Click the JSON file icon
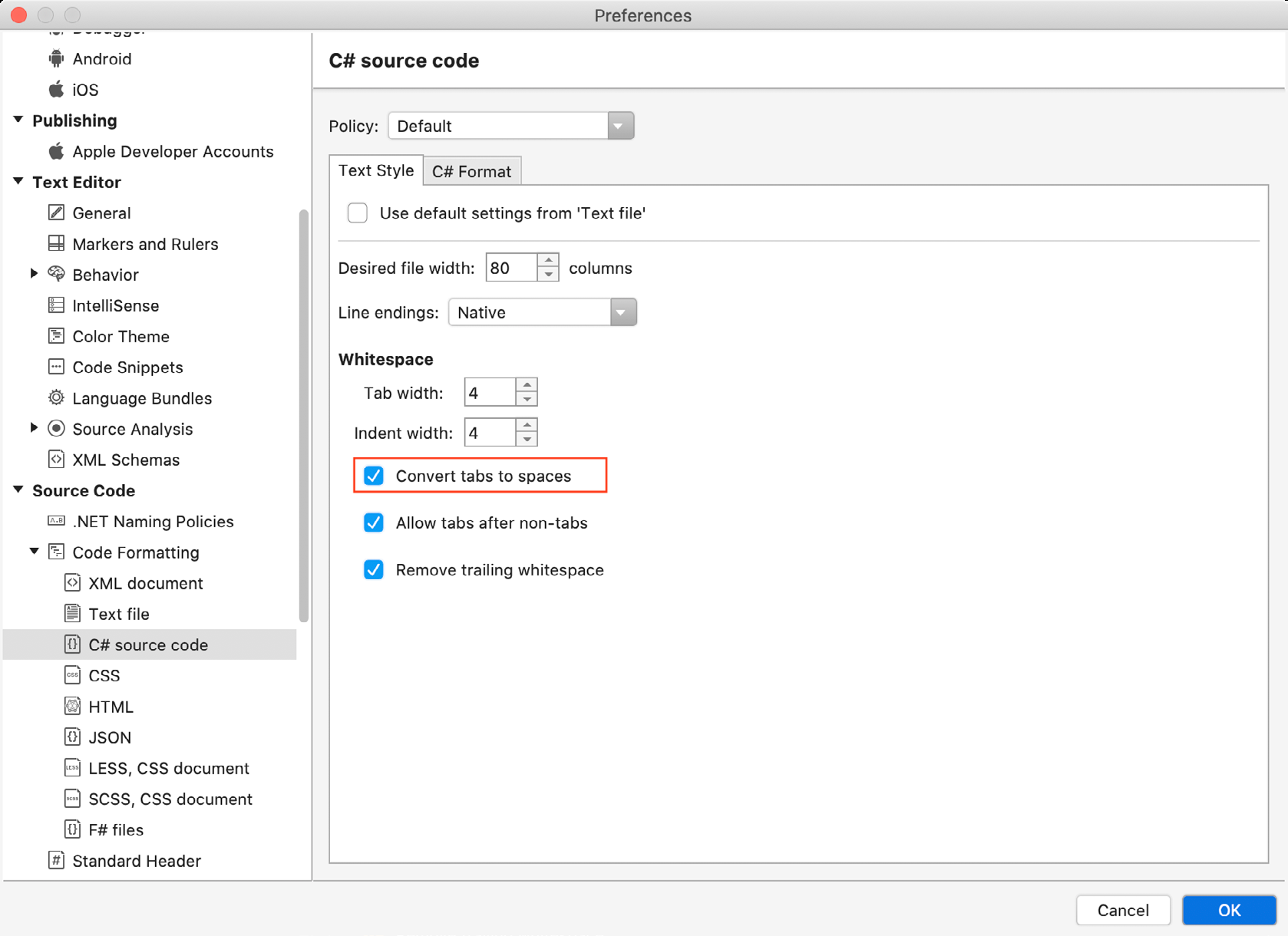The image size is (1288, 936). point(72,737)
